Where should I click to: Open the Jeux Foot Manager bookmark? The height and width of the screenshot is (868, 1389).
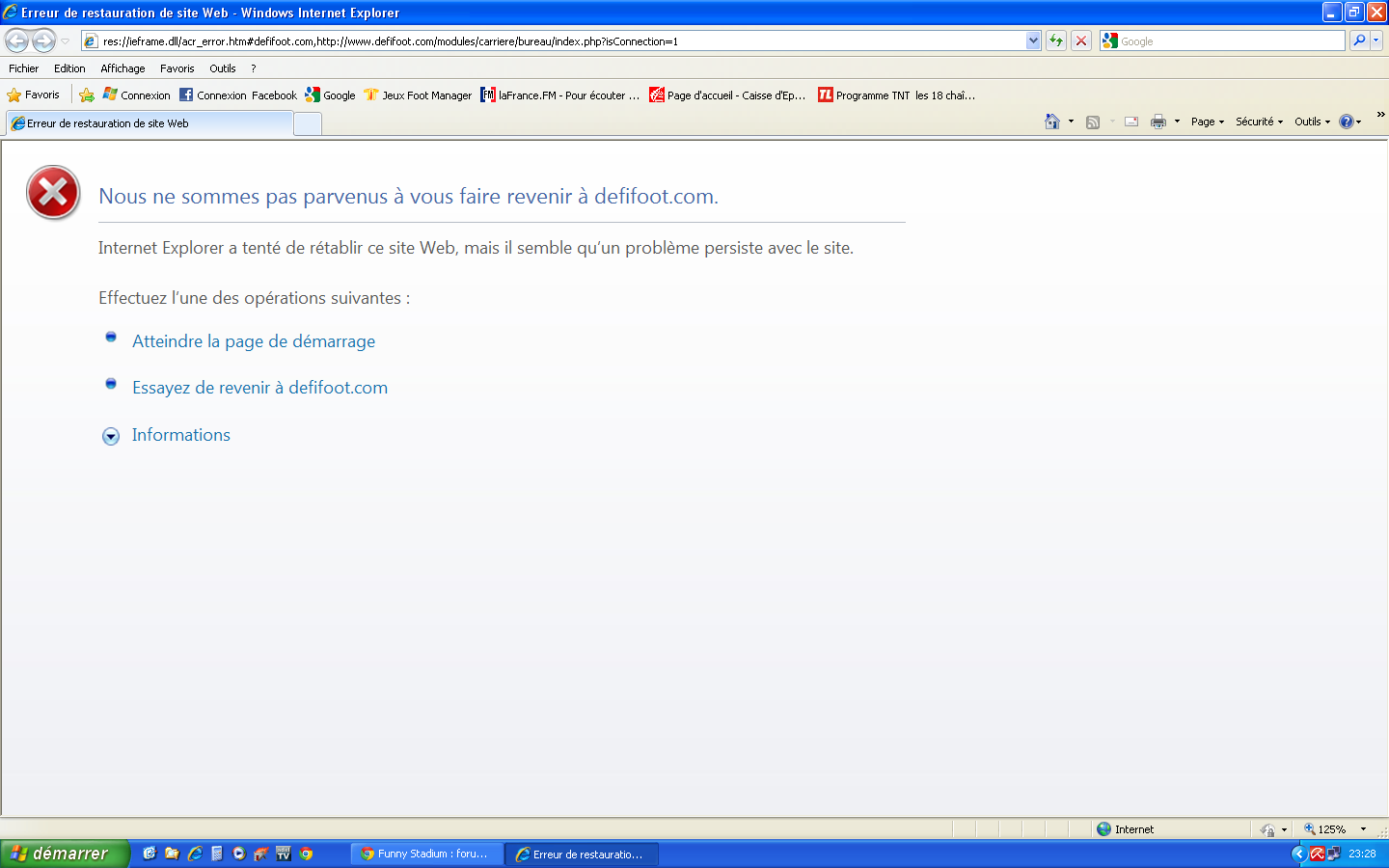418,95
